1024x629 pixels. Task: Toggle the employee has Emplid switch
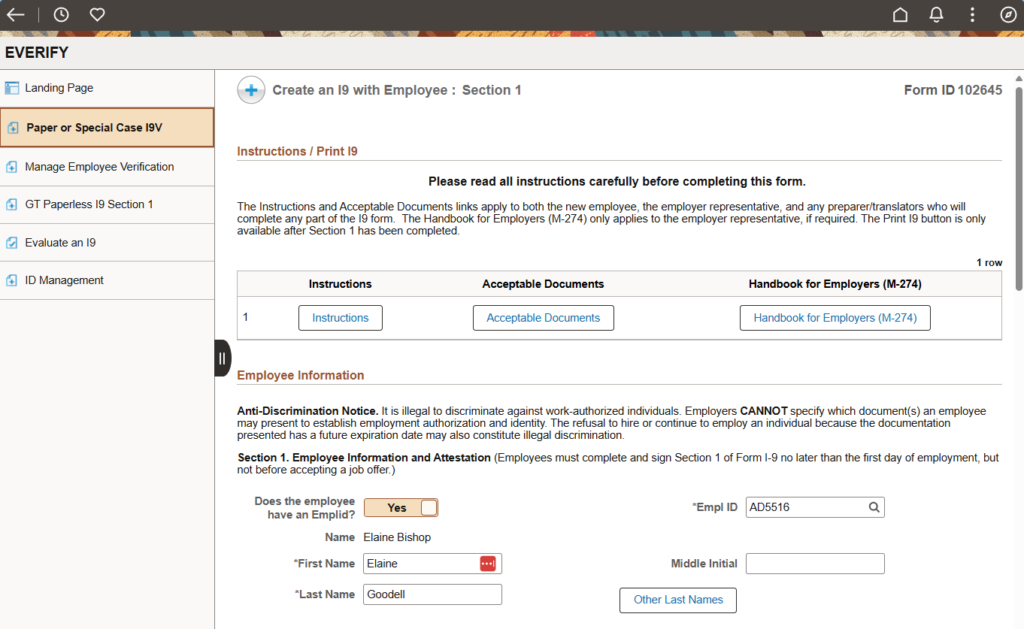pyautogui.click(x=401, y=508)
